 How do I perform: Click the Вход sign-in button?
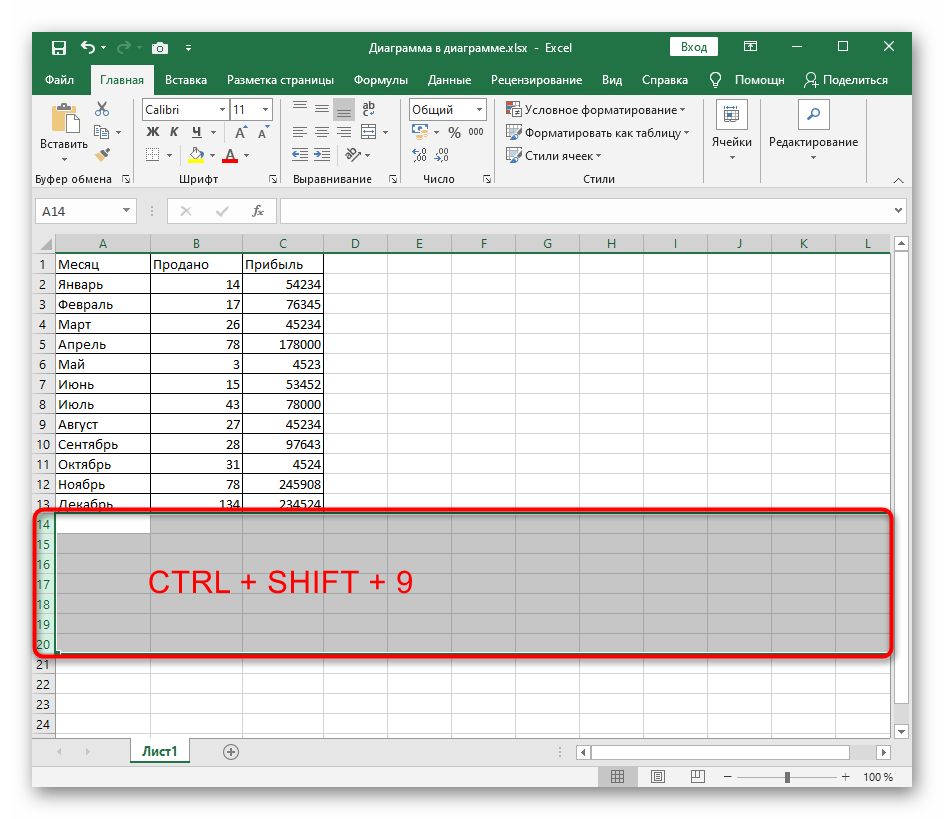click(693, 47)
